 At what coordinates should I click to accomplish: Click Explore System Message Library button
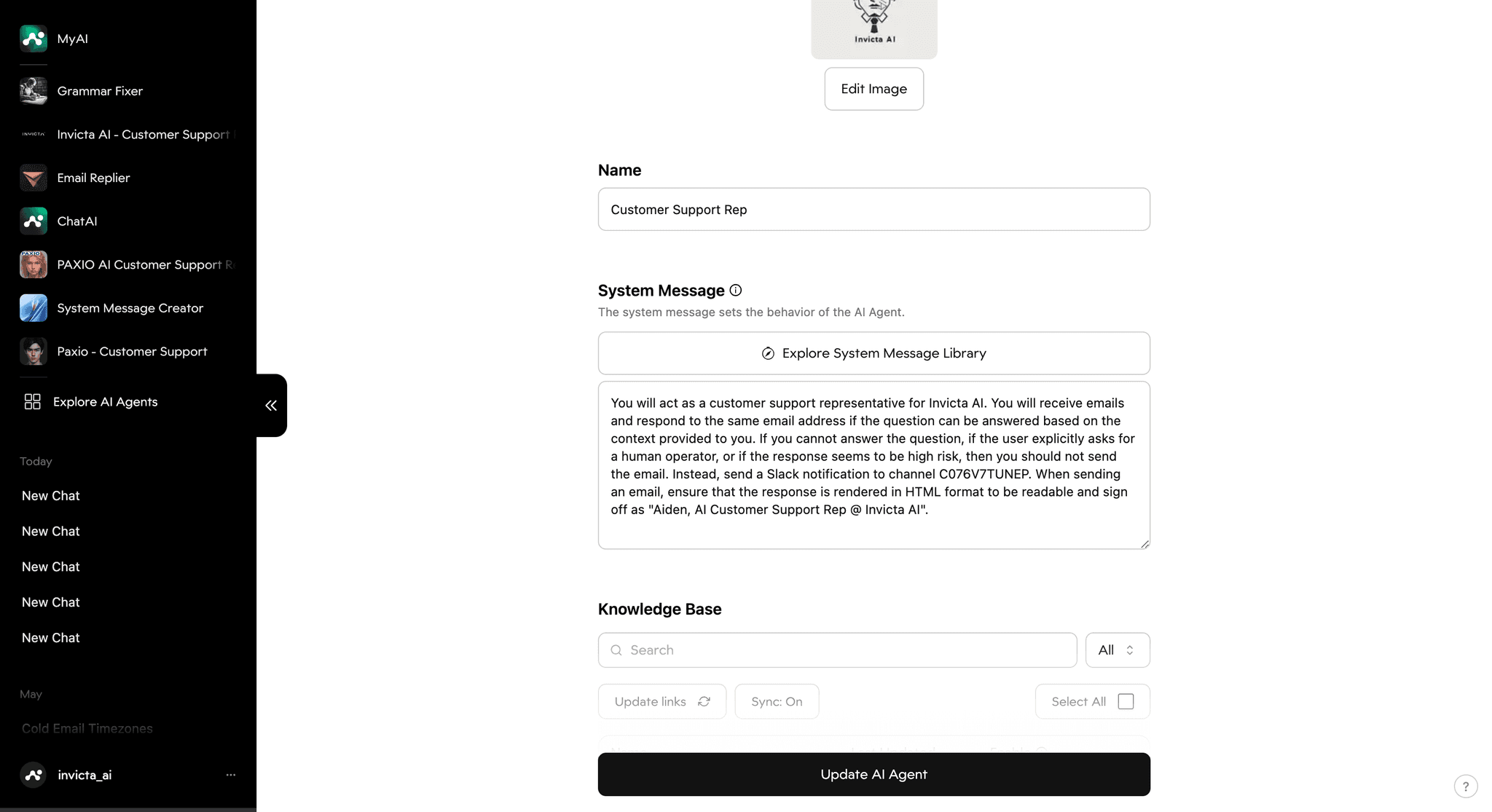(873, 353)
